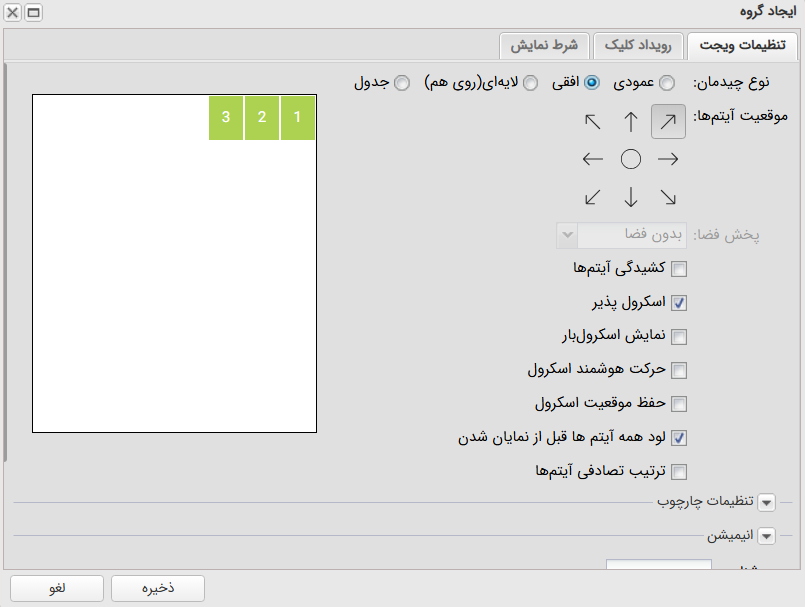This screenshot has width=805, height=607.
Task: Maximize the ایجاد گروه dialog
Action: coord(33,12)
